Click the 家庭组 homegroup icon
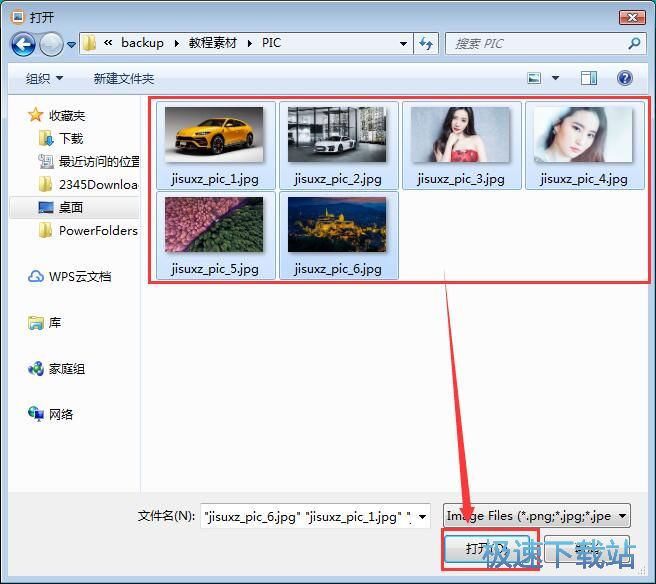The width and height of the screenshot is (656, 584). [x=36, y=369]
